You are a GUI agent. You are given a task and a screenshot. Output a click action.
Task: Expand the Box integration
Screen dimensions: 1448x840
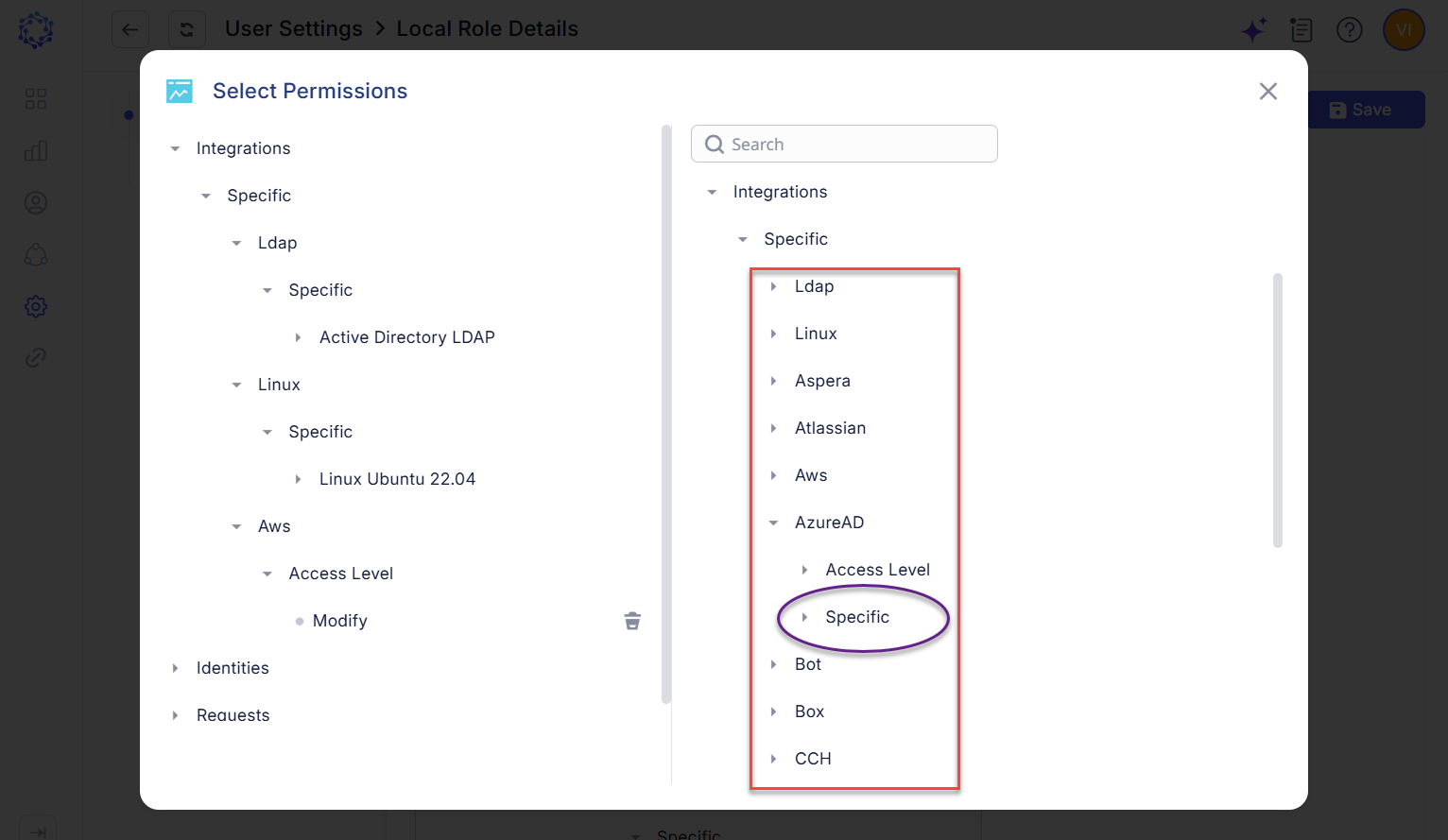773,711
